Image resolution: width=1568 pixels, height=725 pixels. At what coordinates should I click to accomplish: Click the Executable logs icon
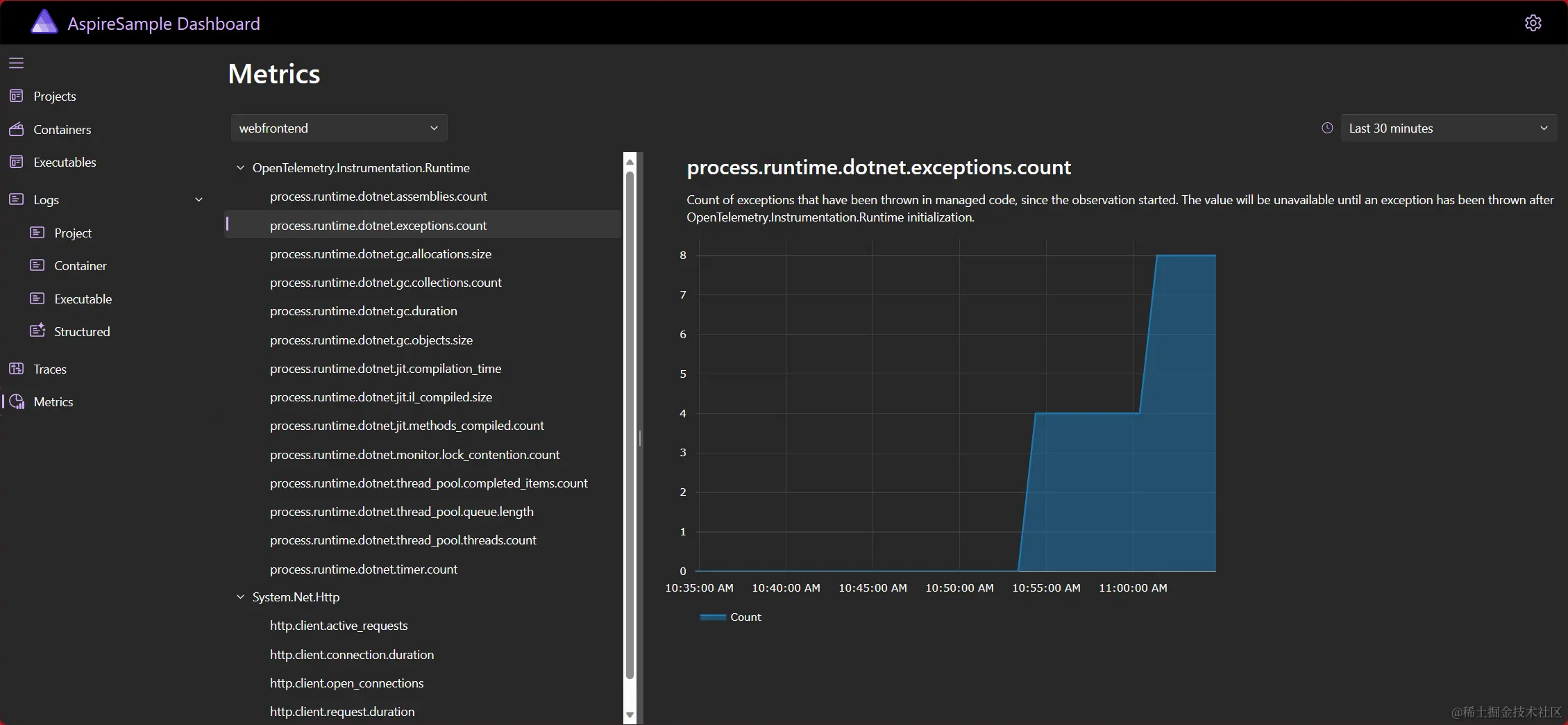[x=37, y=299]
